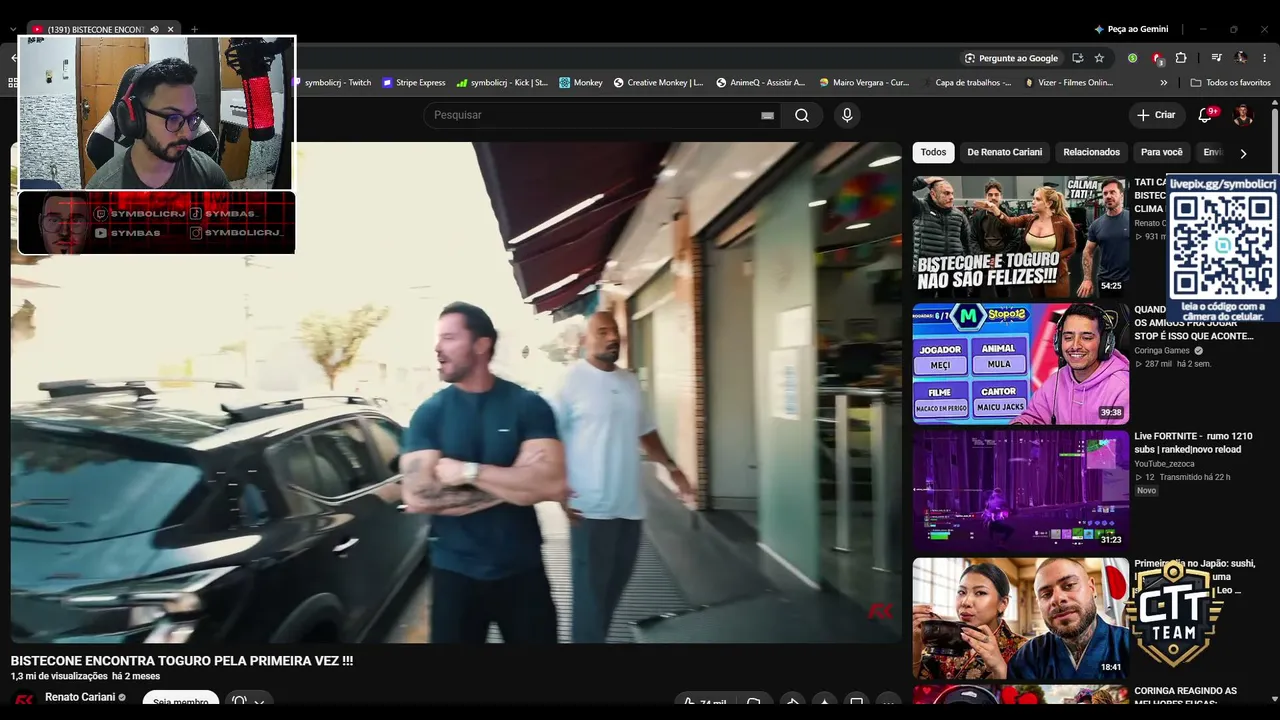Open the Creative Monkey bookmark
The image size is (1280, 720).
pos(658,83)
